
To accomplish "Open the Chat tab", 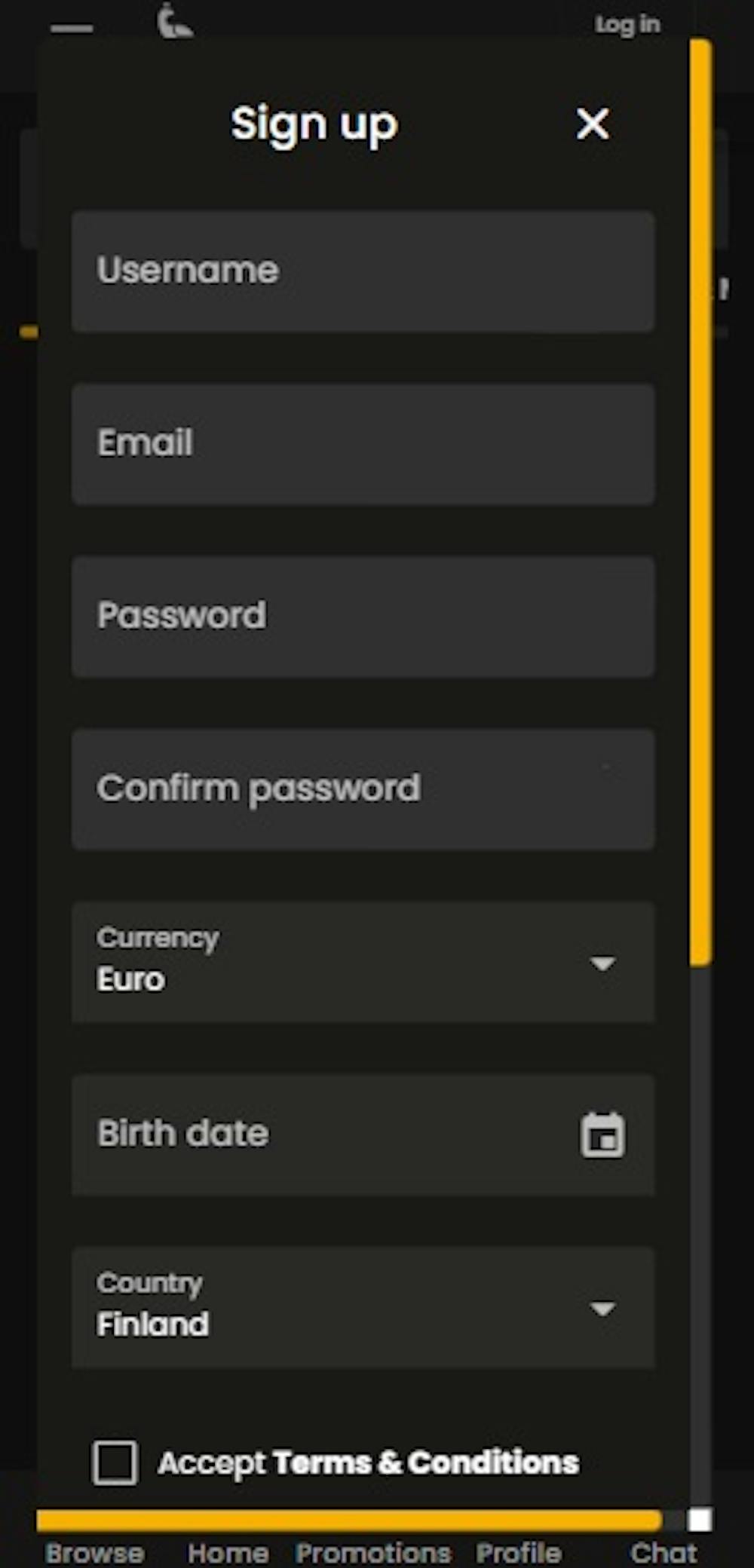I will coord(664,1553).
